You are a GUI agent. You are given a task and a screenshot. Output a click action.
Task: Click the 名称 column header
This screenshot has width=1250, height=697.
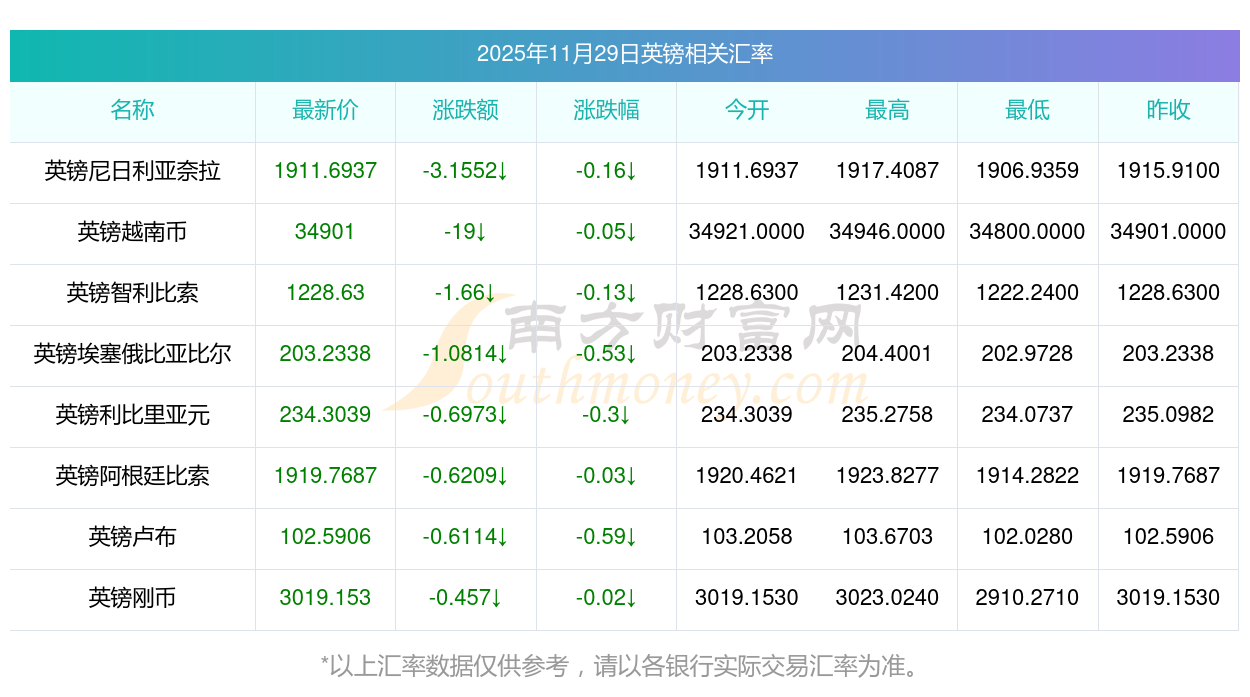coord(133,111)
